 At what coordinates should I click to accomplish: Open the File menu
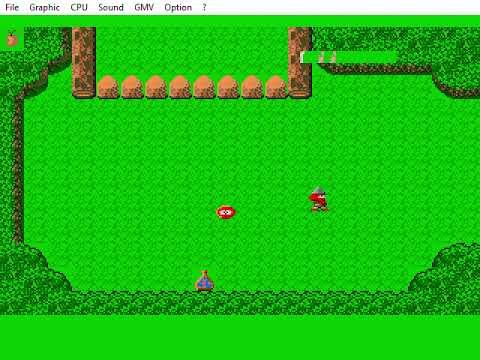[12, 7]
